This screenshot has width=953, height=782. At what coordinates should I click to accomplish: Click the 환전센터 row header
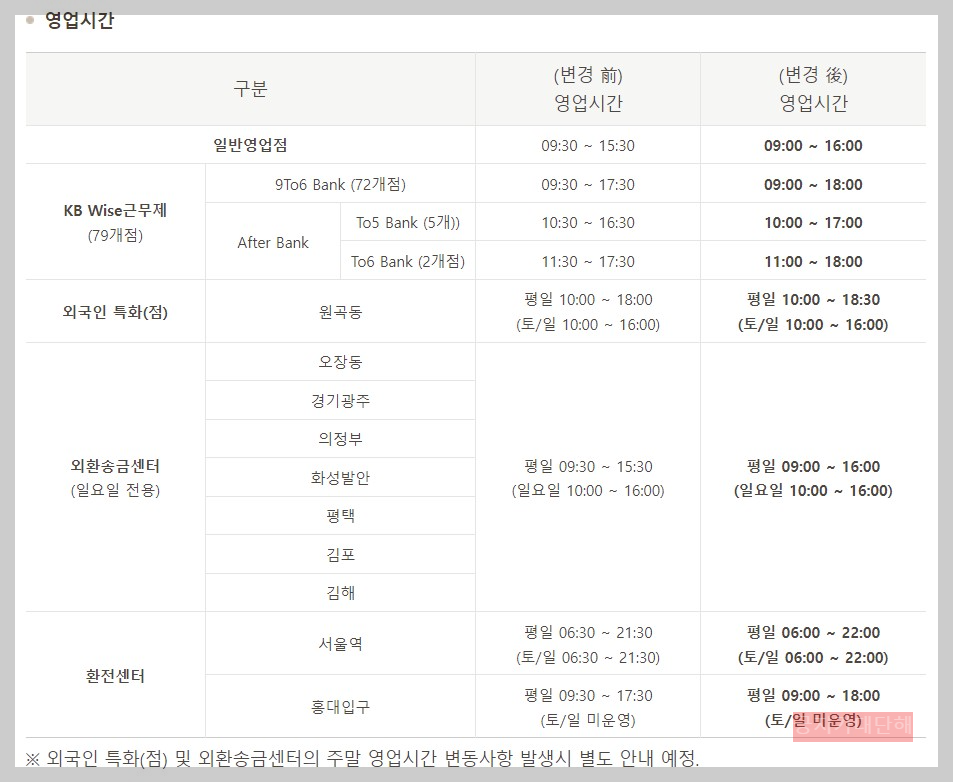click(x=115, y=673)
